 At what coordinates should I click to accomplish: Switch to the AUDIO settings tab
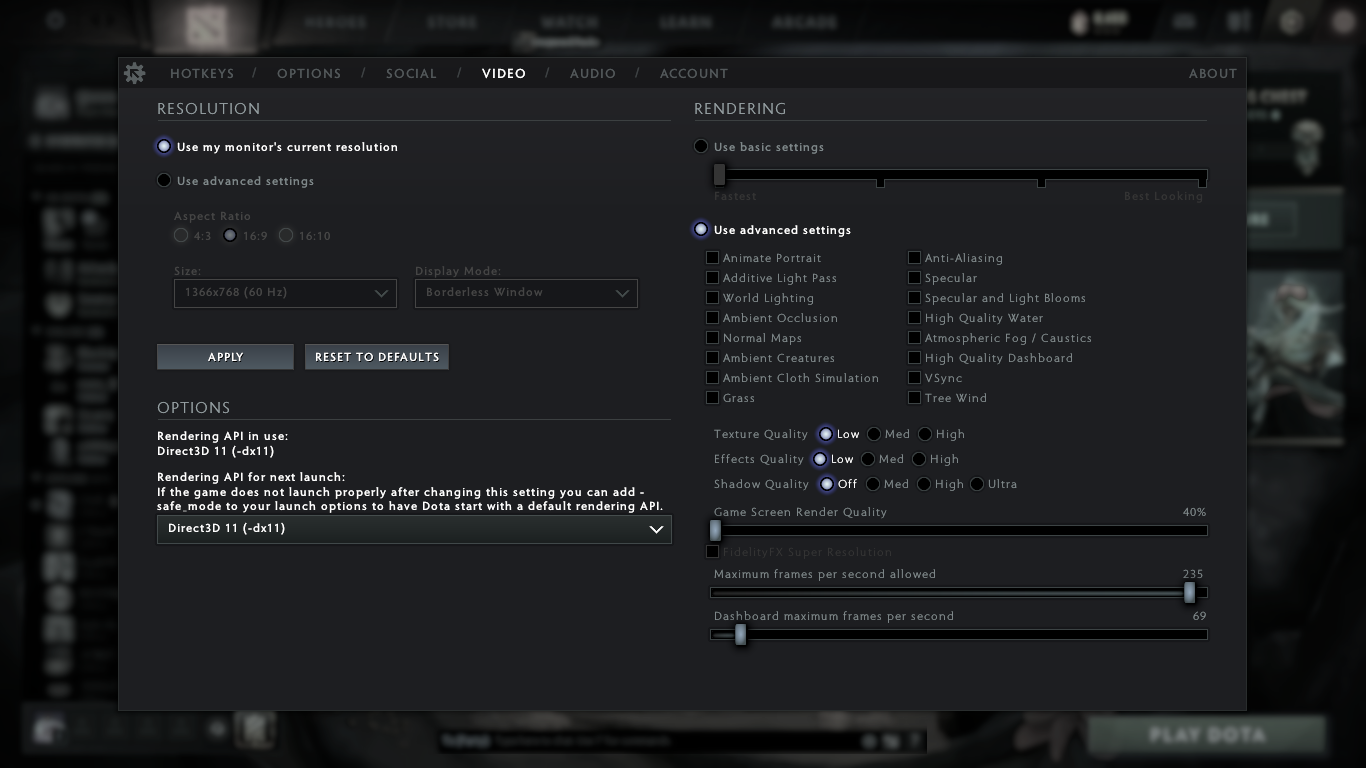(593, 73)
